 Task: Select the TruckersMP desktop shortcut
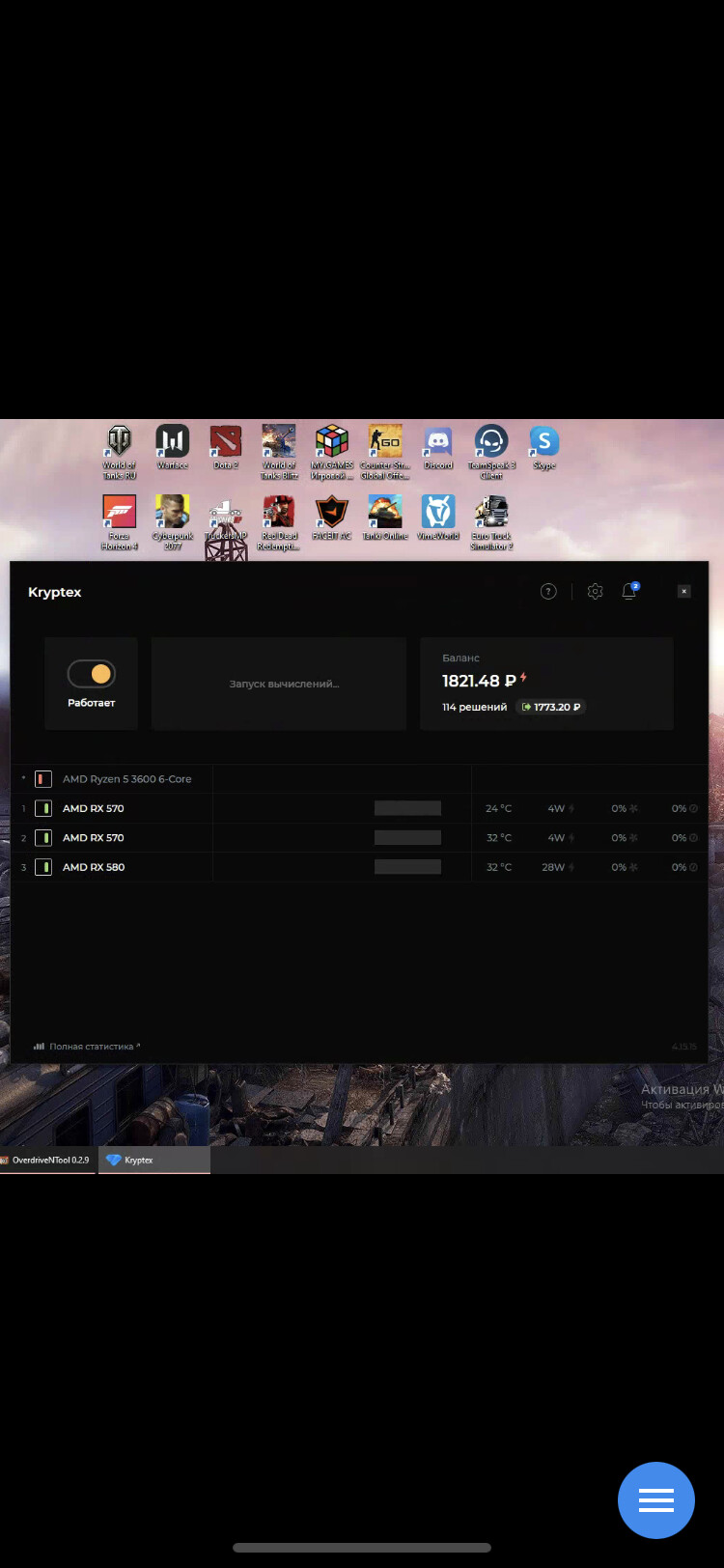pyautogui.click(x=226, y=519)
